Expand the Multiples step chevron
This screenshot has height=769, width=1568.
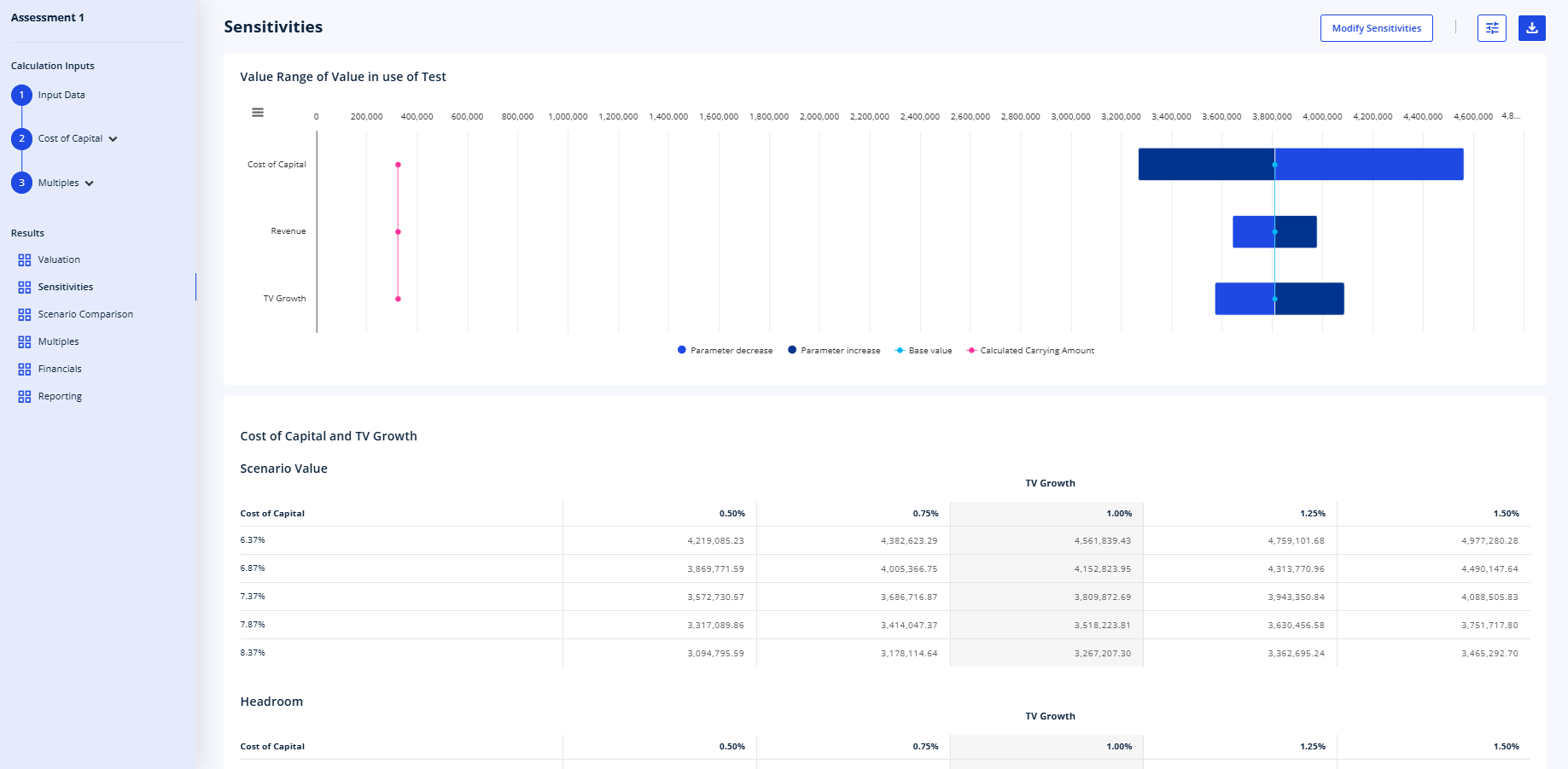click(89, 184)
